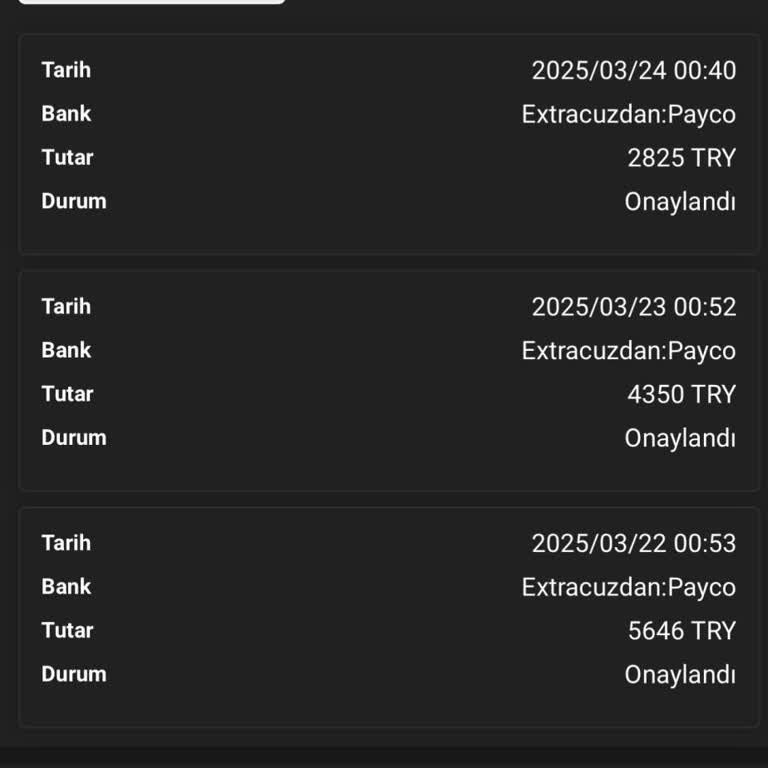Click the 2025/03/23 00:52 date value
The height and width of the screenshot is (768, 768).
[x=633, y=307]
